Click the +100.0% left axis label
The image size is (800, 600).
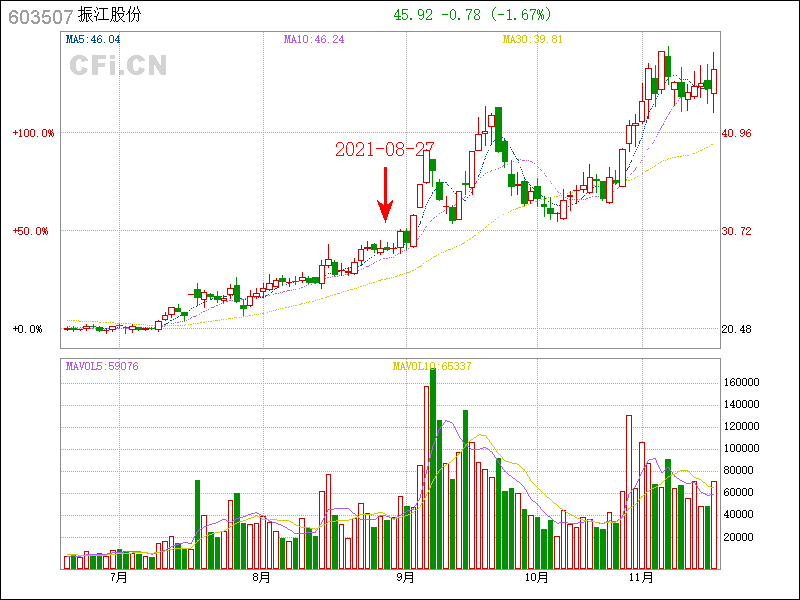(34, 133)
